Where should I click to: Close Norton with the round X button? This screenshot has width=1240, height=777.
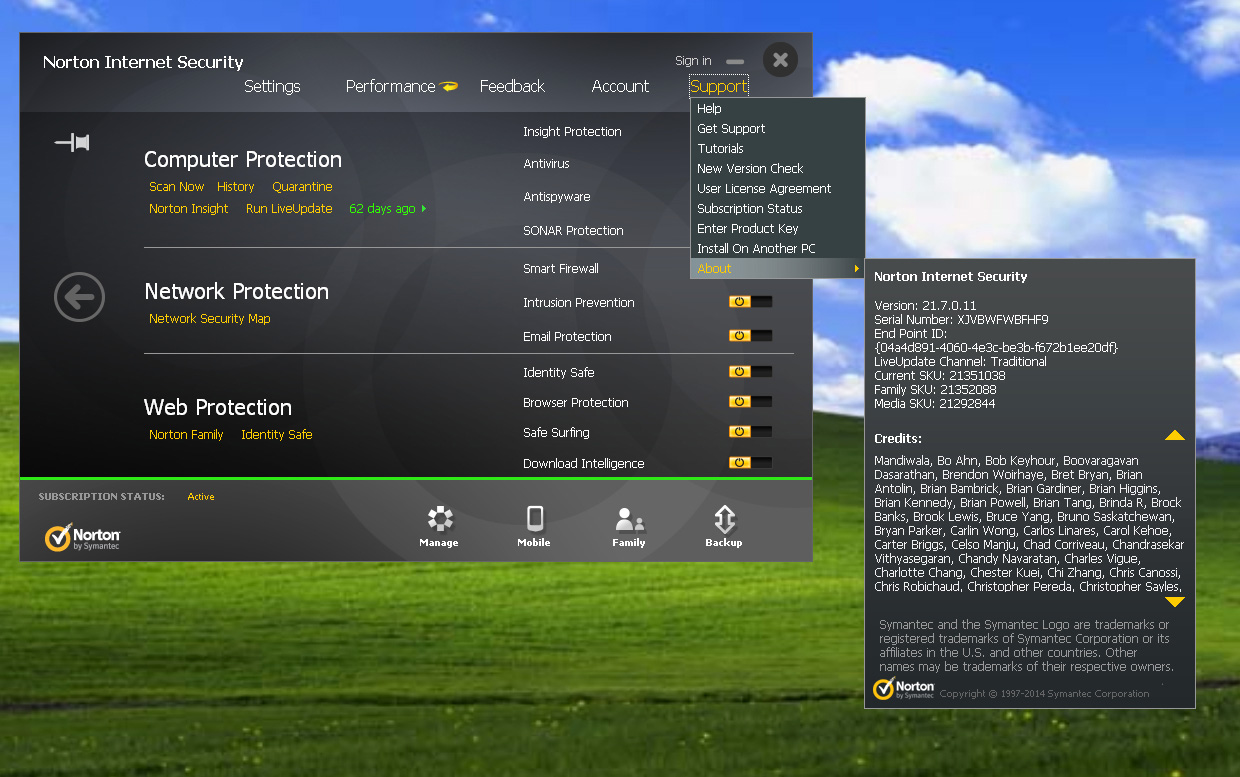780,60
